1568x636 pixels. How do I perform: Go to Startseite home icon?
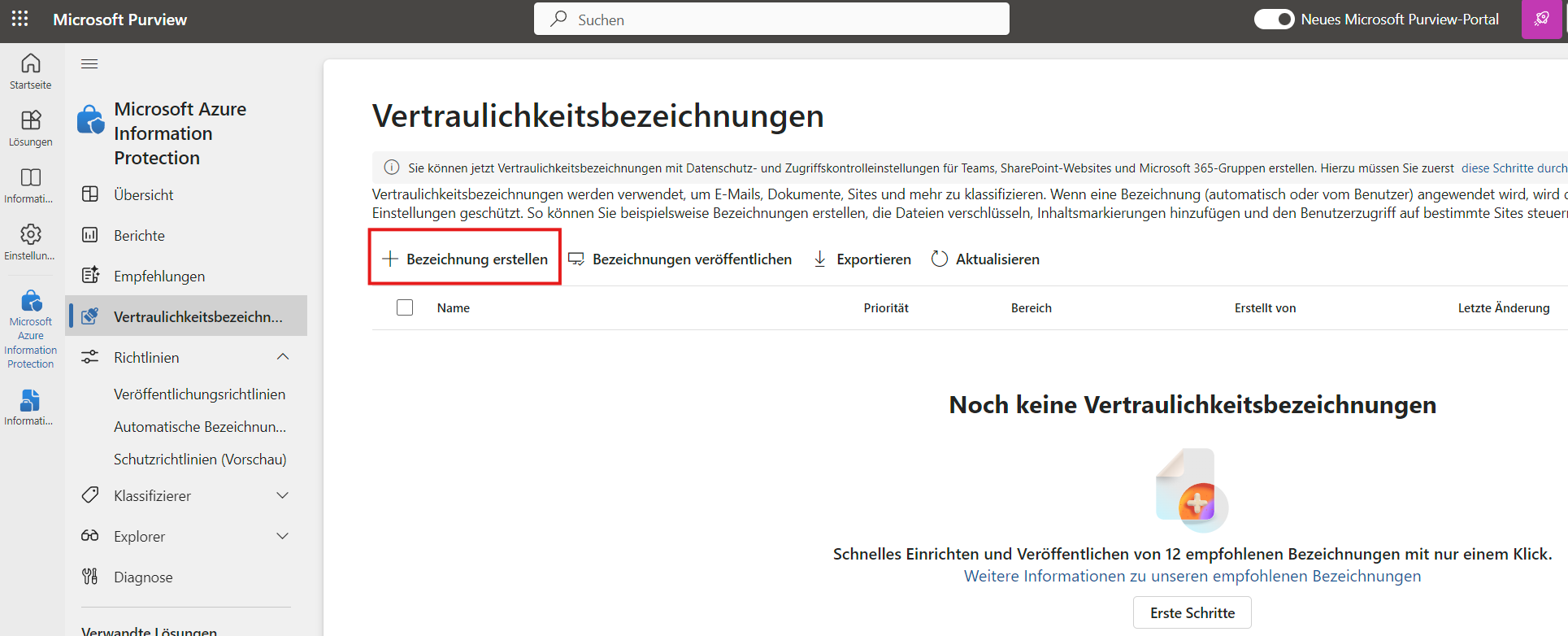click(x=31, y=71)
